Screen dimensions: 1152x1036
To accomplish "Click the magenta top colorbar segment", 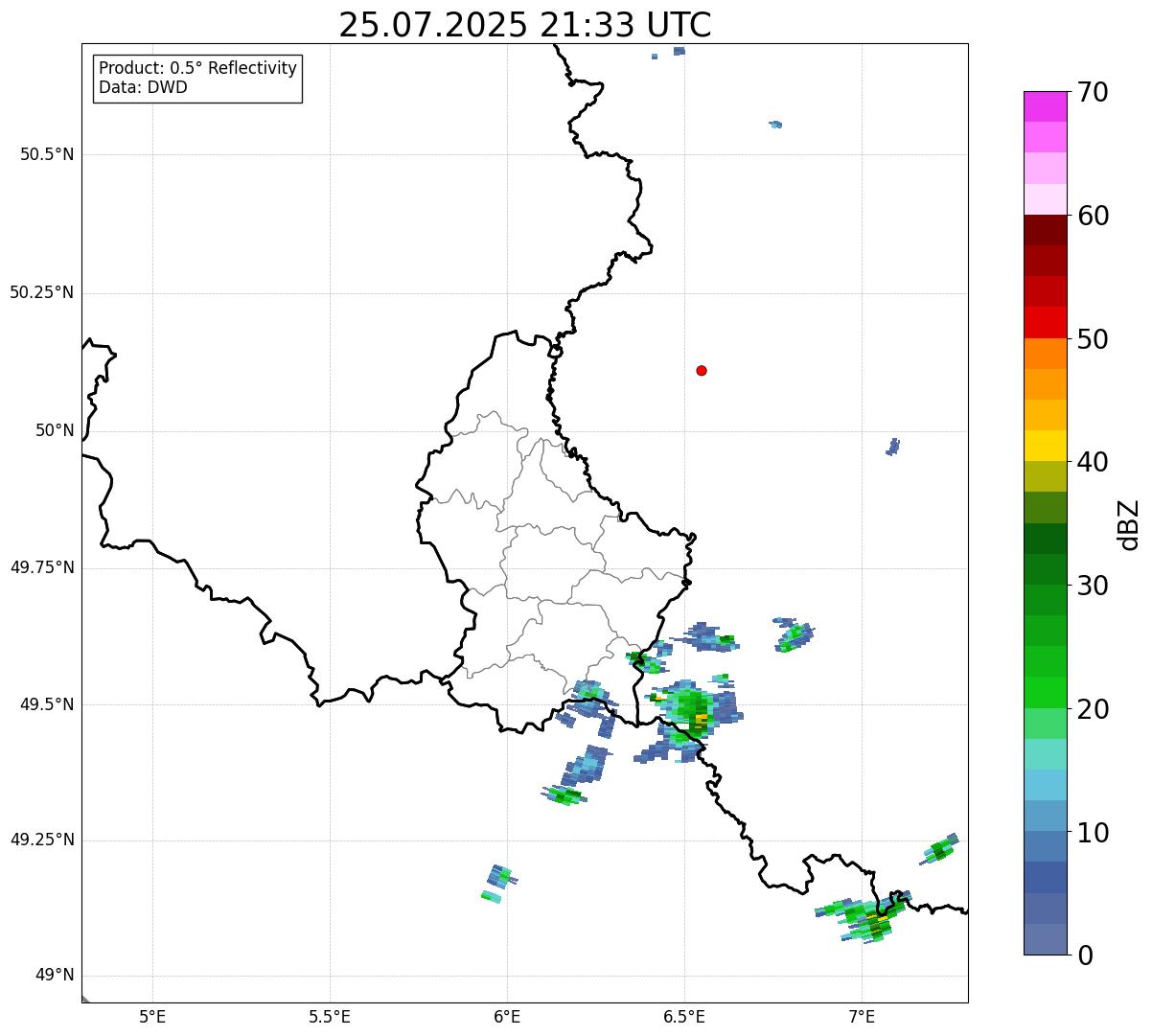I will point(1045,106).
